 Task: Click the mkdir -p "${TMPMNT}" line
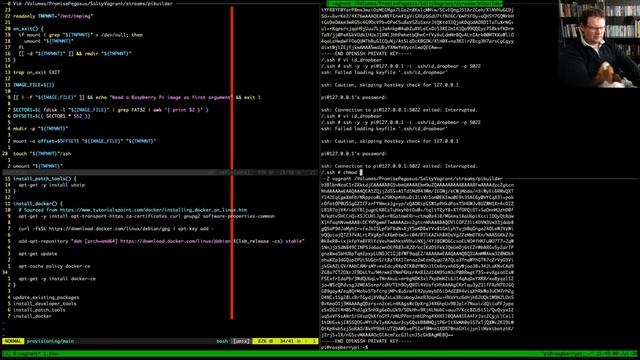(41, 129)
